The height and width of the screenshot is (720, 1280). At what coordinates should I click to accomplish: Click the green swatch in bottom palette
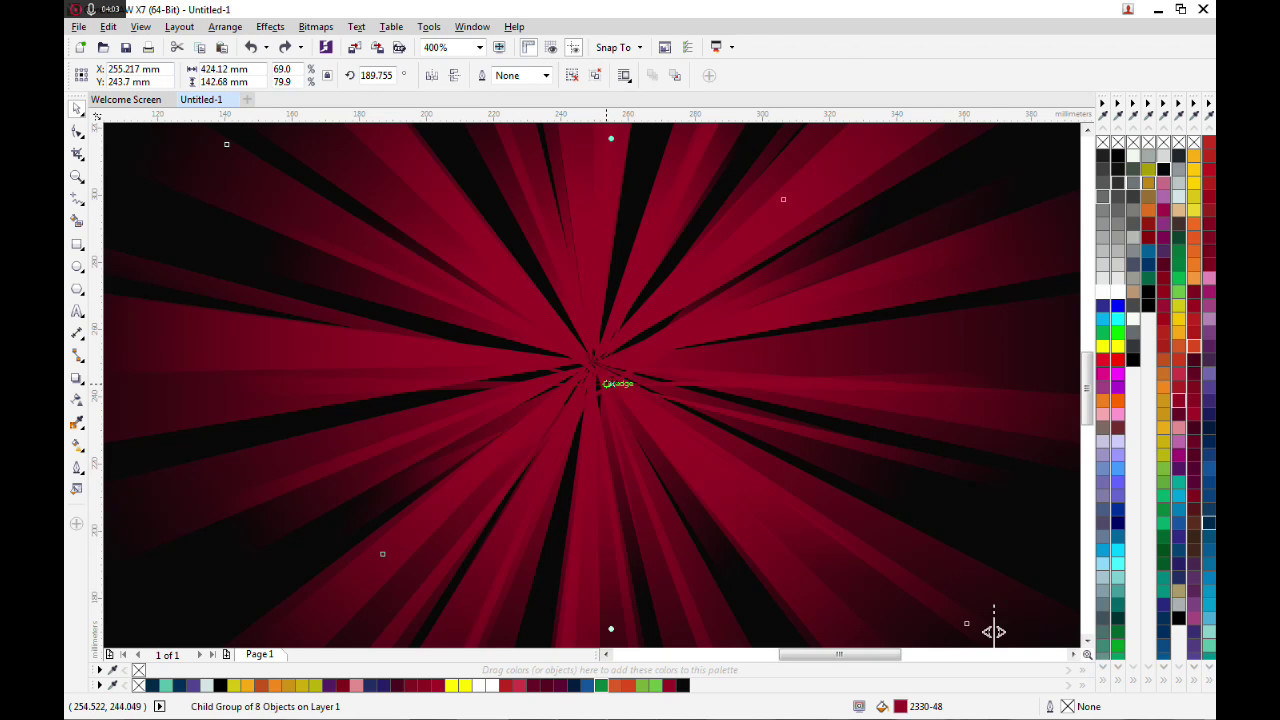pos(601,685)
